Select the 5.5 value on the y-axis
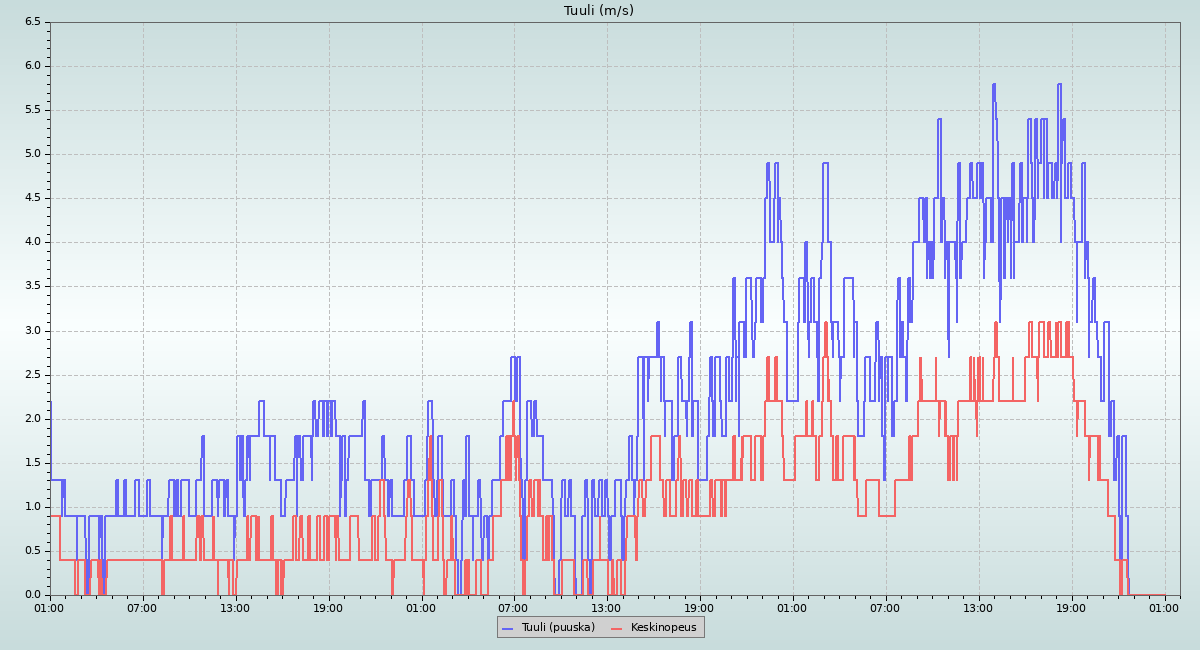The width and height of the screenshot is (1200, 650). (x=32, y=110)
